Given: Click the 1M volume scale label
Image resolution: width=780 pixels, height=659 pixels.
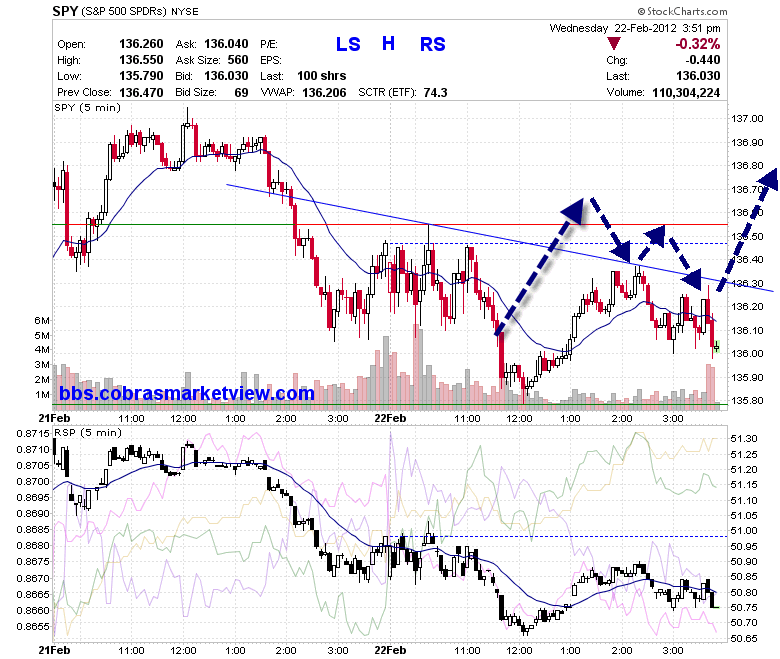Looking at the screenshot, I should click(x=42, y=395).
